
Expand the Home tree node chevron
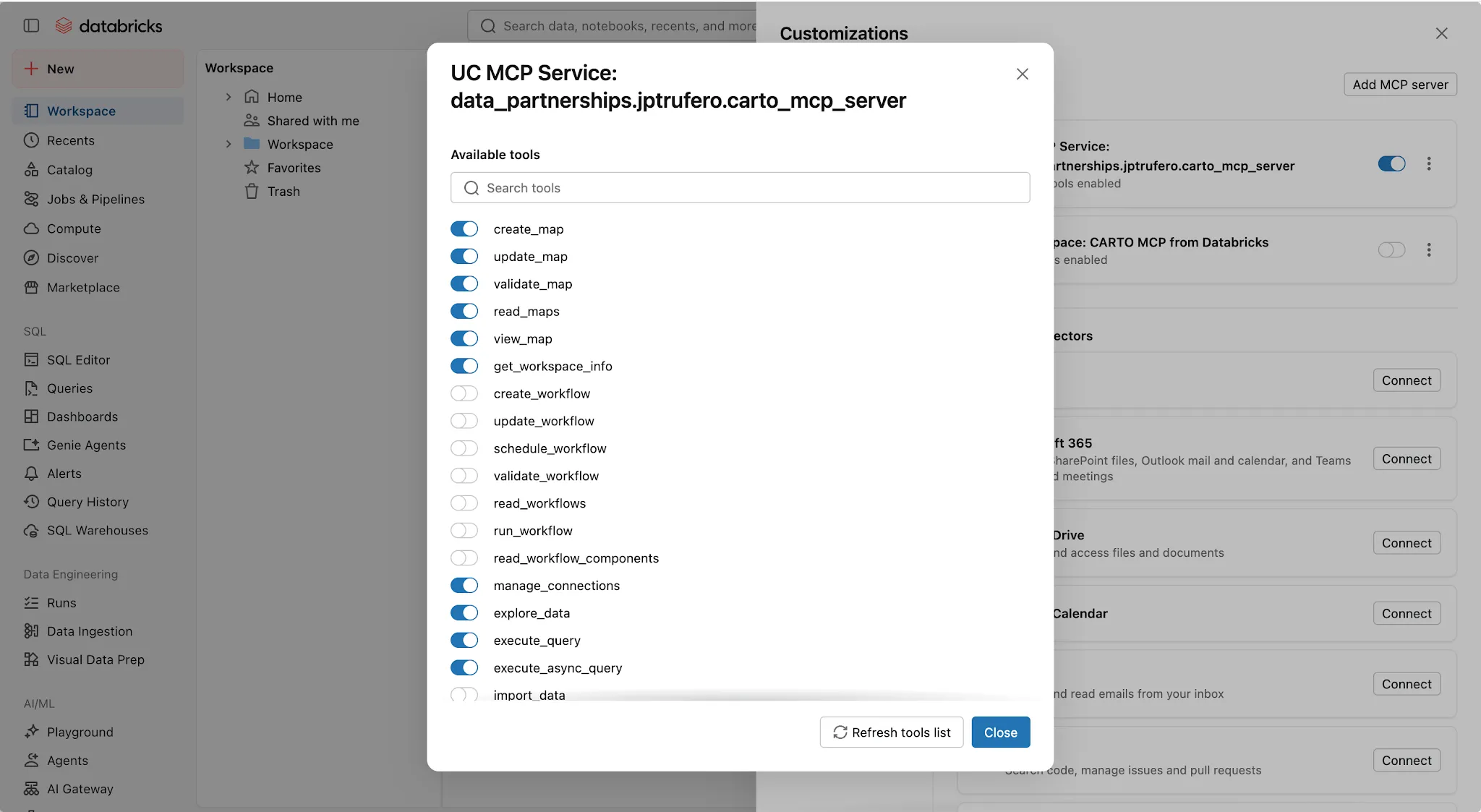click(229, 97)
